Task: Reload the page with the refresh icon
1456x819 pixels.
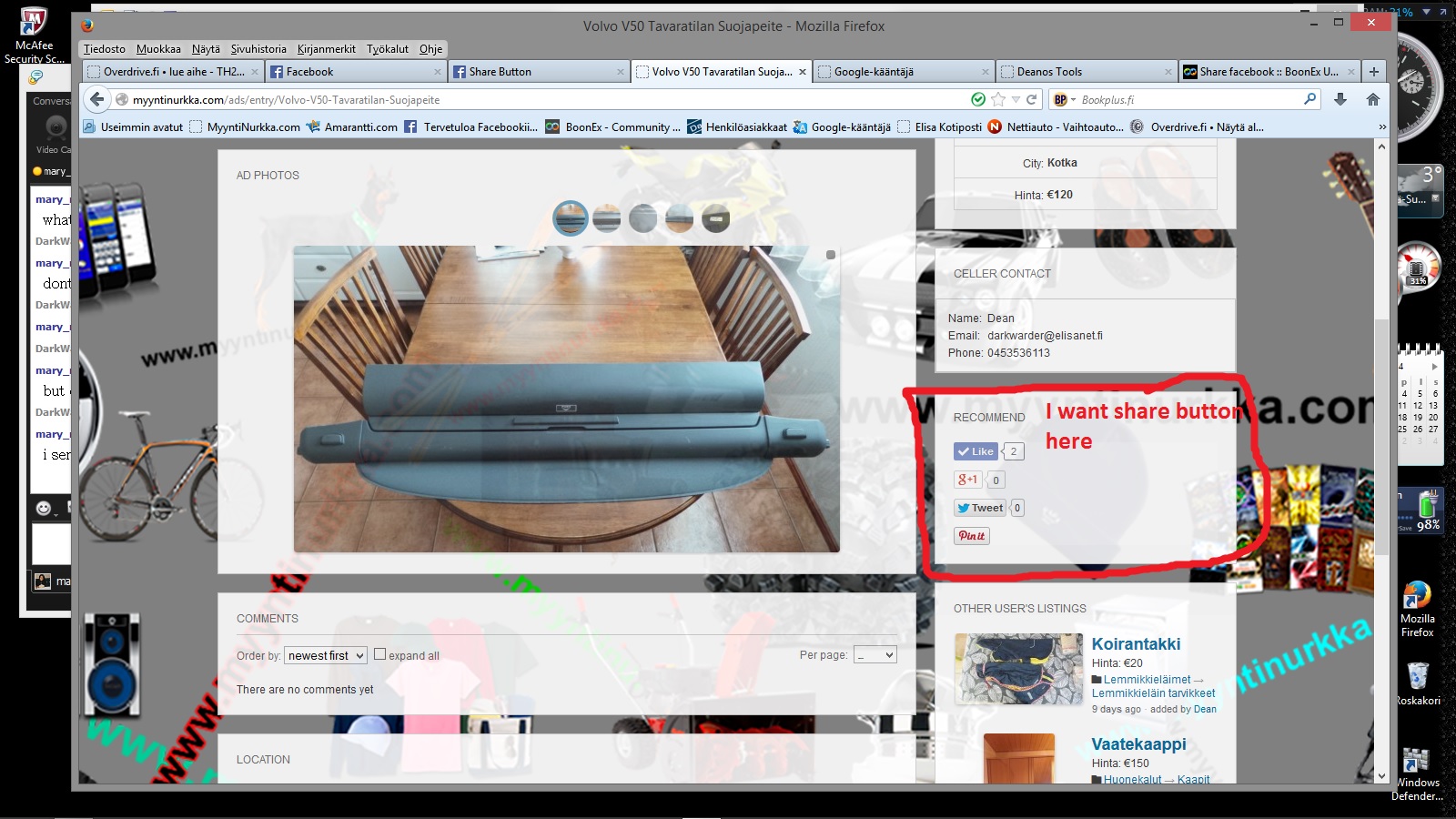Action: (x=1032, y=99)
